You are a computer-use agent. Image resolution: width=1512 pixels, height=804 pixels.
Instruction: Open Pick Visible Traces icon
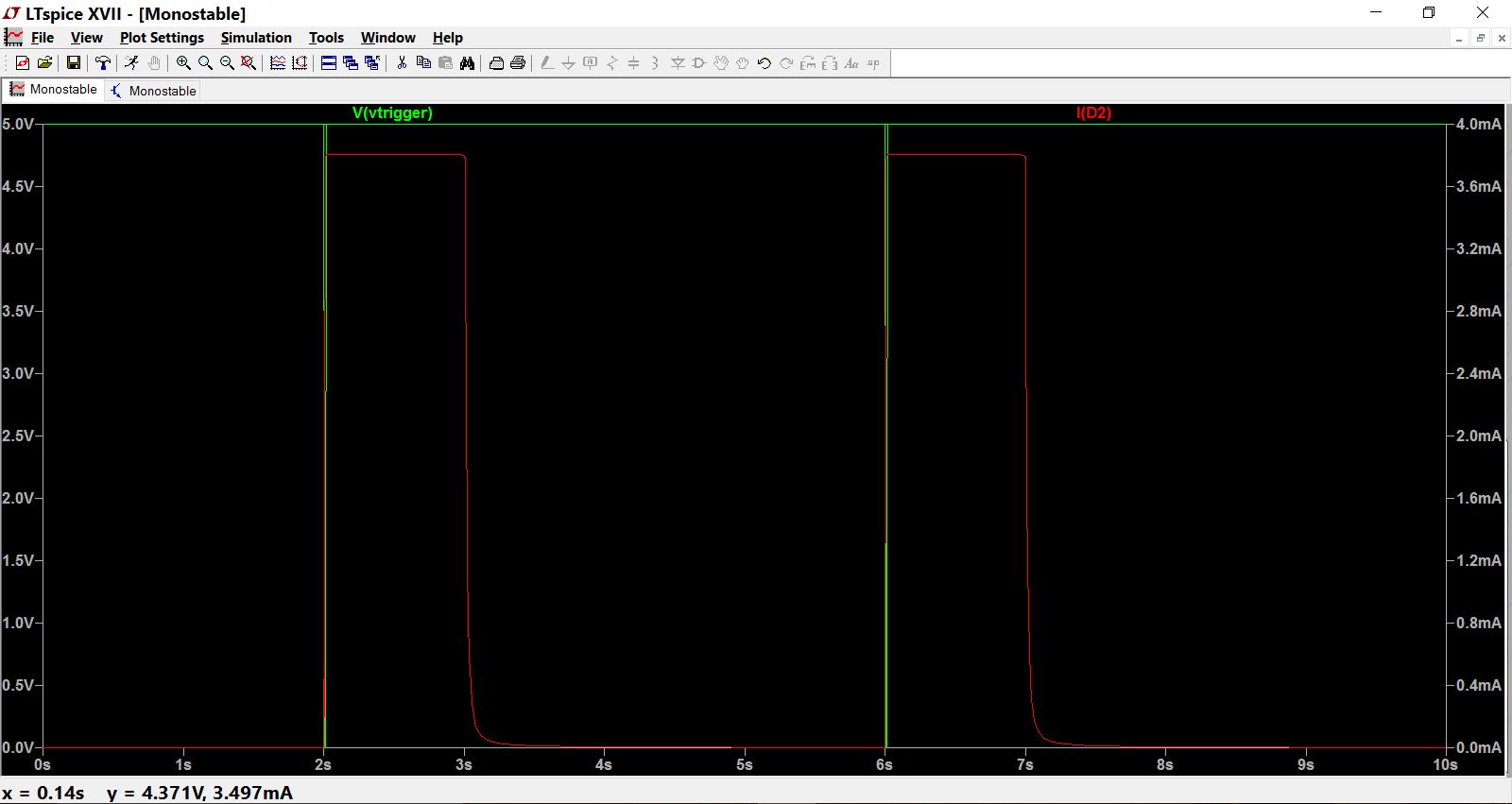coord(278,63)
